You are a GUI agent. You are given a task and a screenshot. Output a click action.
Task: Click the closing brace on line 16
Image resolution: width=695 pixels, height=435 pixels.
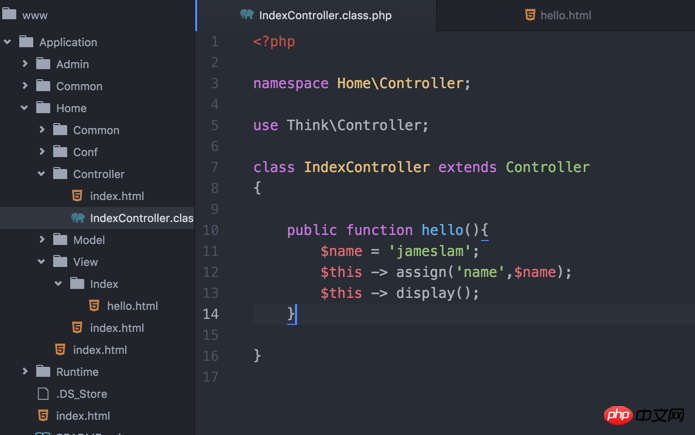(x=257, y=356)
